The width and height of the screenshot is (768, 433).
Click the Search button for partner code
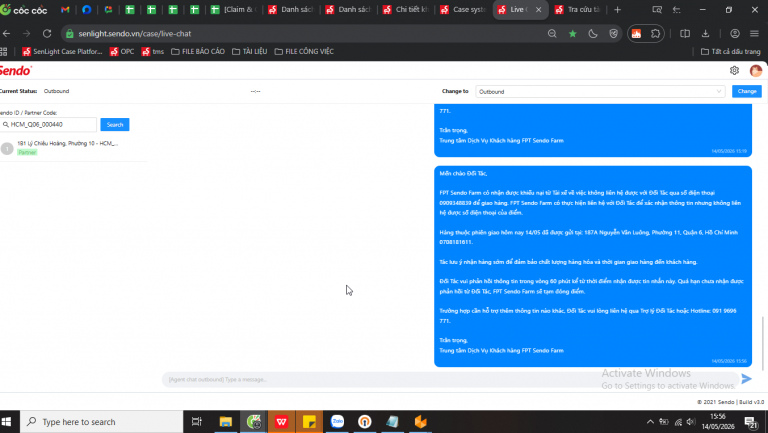pos(115,124)
